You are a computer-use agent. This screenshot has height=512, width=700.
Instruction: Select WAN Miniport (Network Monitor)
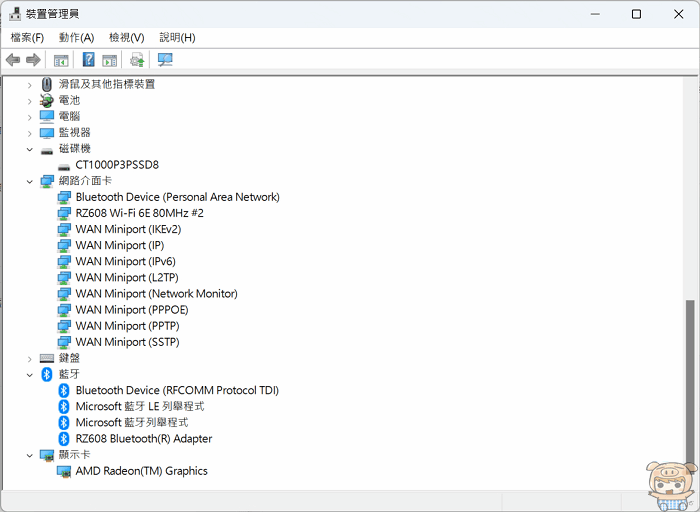(x=156, y=293)
